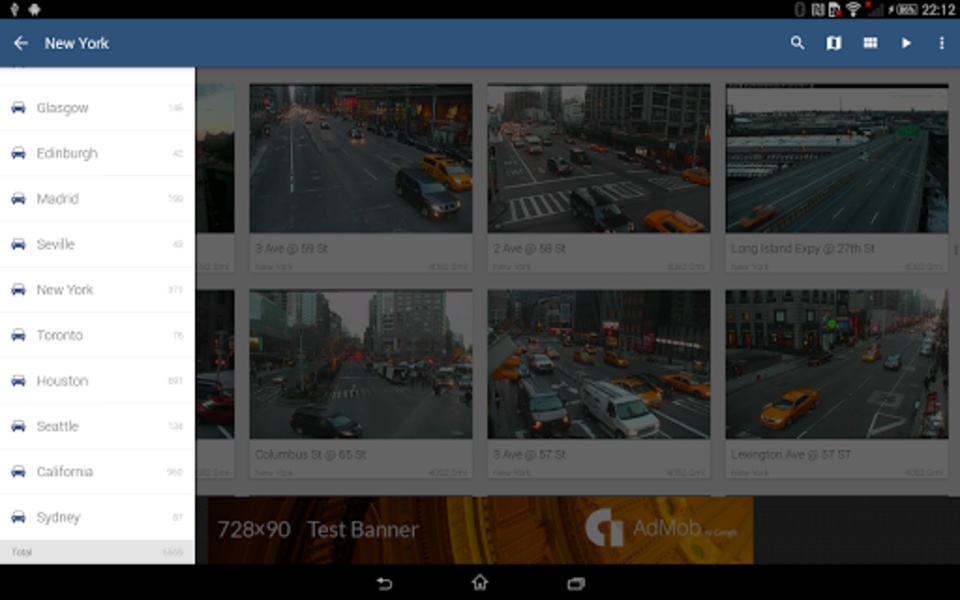Choose Seville from the drawer

click(97, 244)
